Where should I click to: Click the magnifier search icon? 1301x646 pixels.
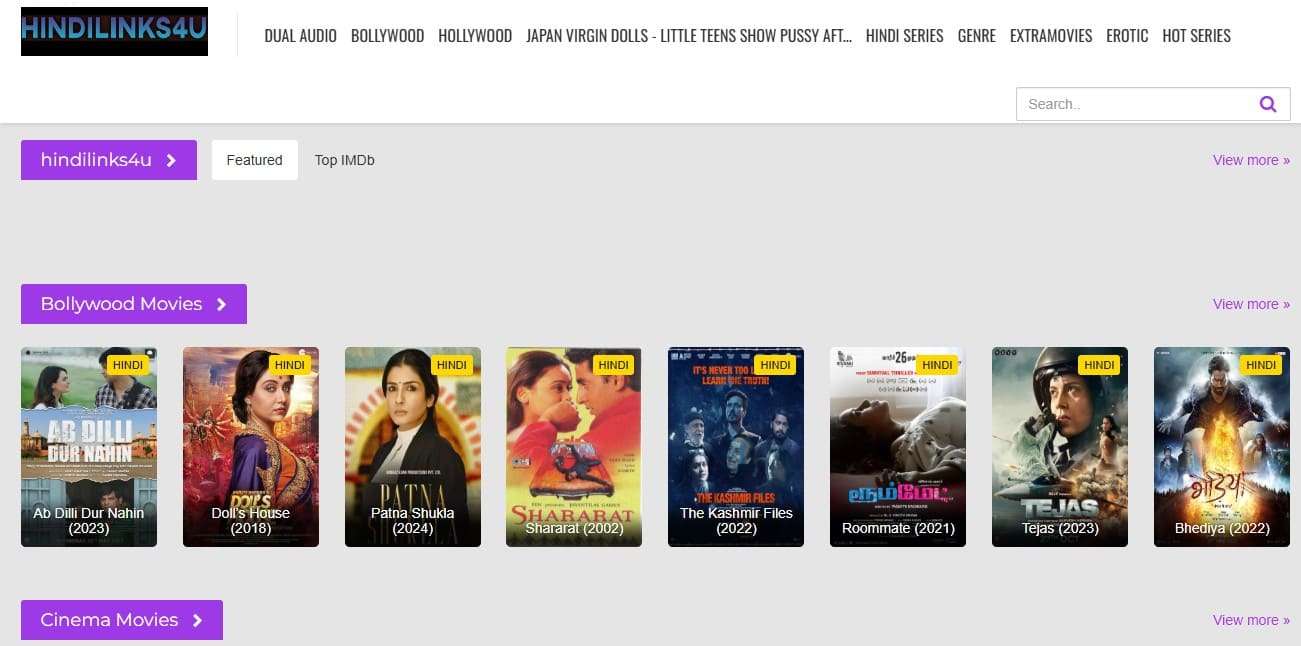(x=1268, y=104)
